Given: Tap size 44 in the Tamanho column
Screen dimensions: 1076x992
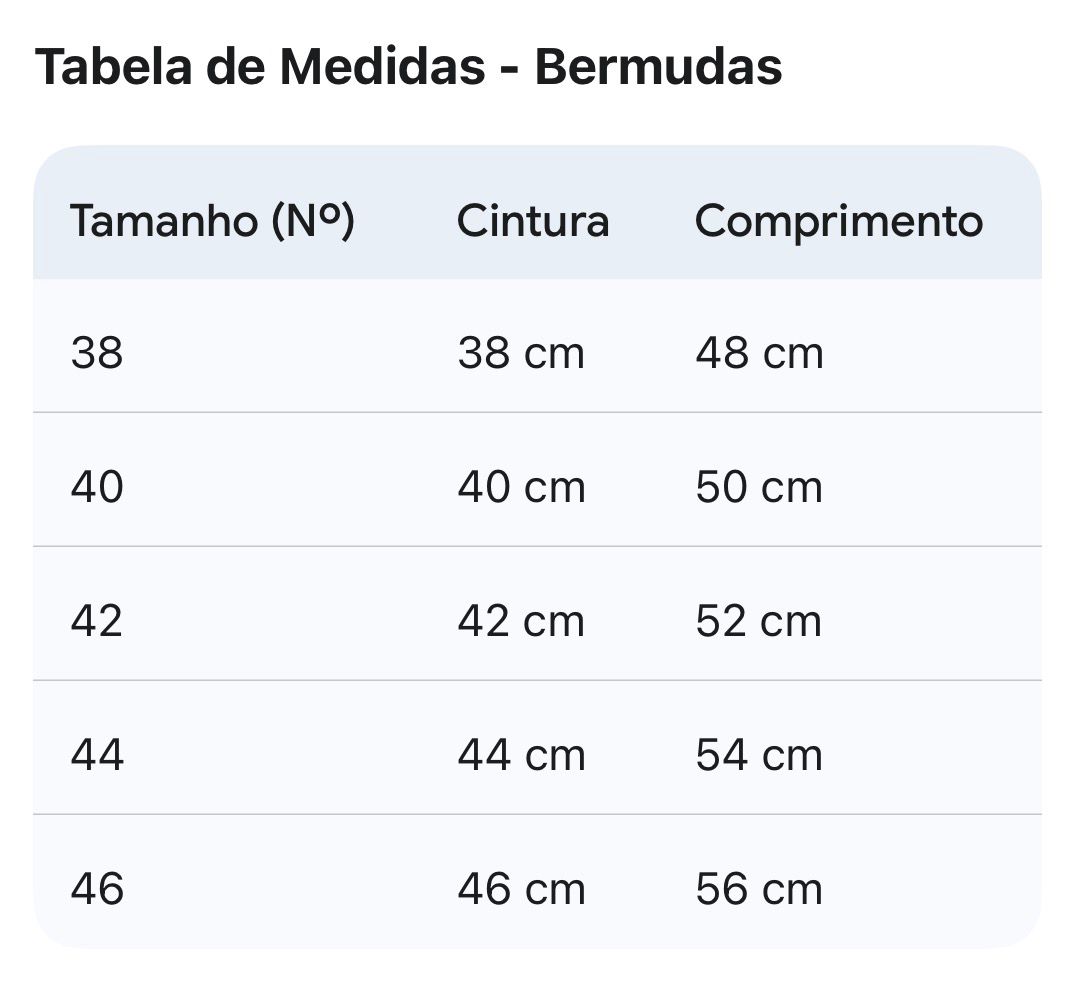Looking at the screenshot, I should click(97, 755).
